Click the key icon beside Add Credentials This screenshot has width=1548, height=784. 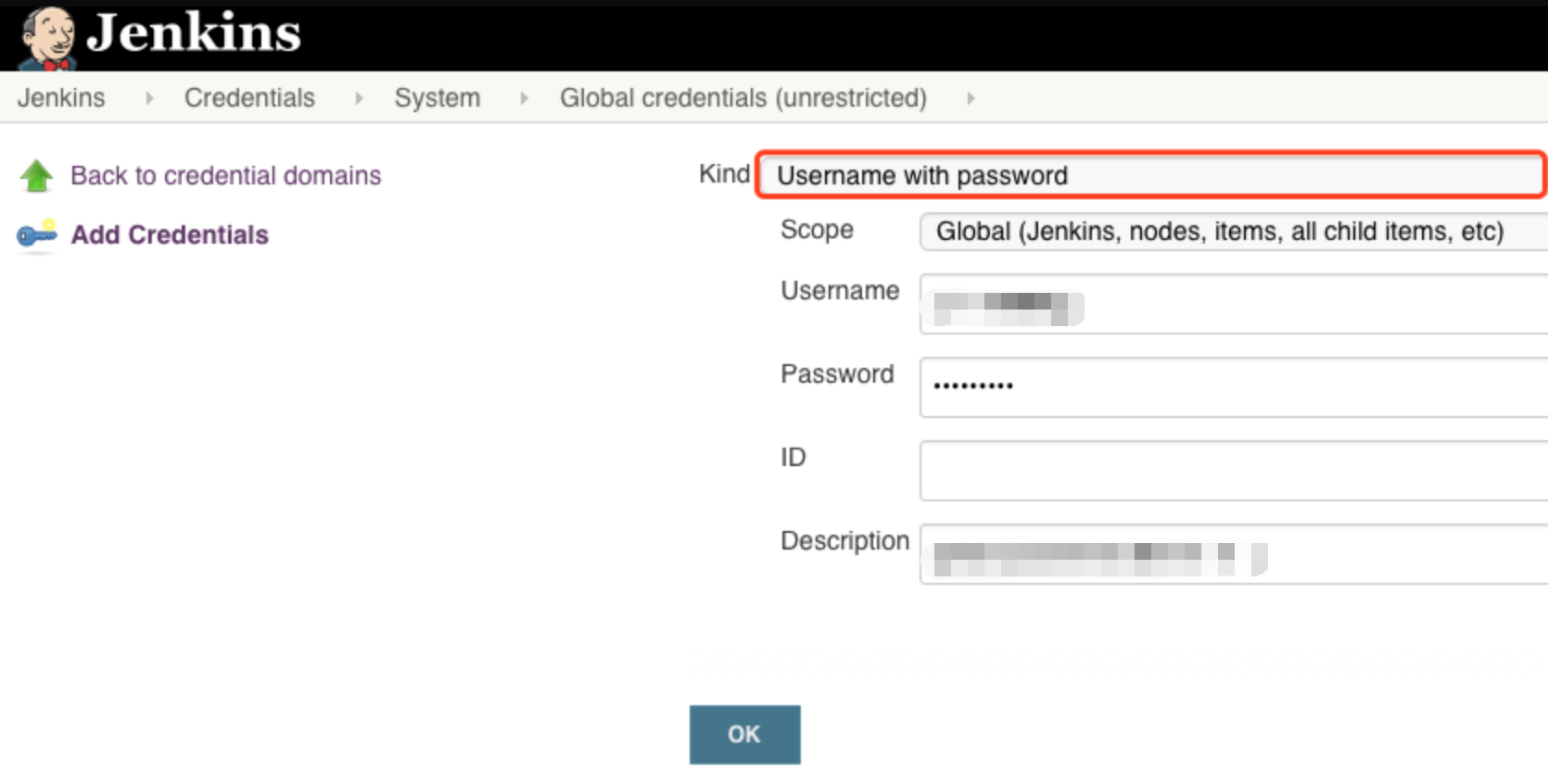[x=37, y=235]
